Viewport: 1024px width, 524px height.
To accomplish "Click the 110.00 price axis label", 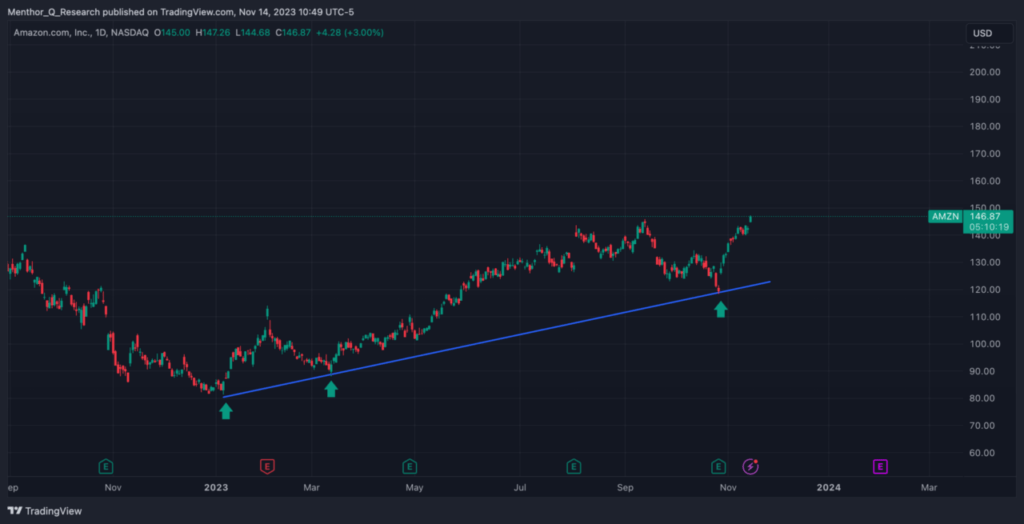I will pyautogui.click(x=984, y=317).
